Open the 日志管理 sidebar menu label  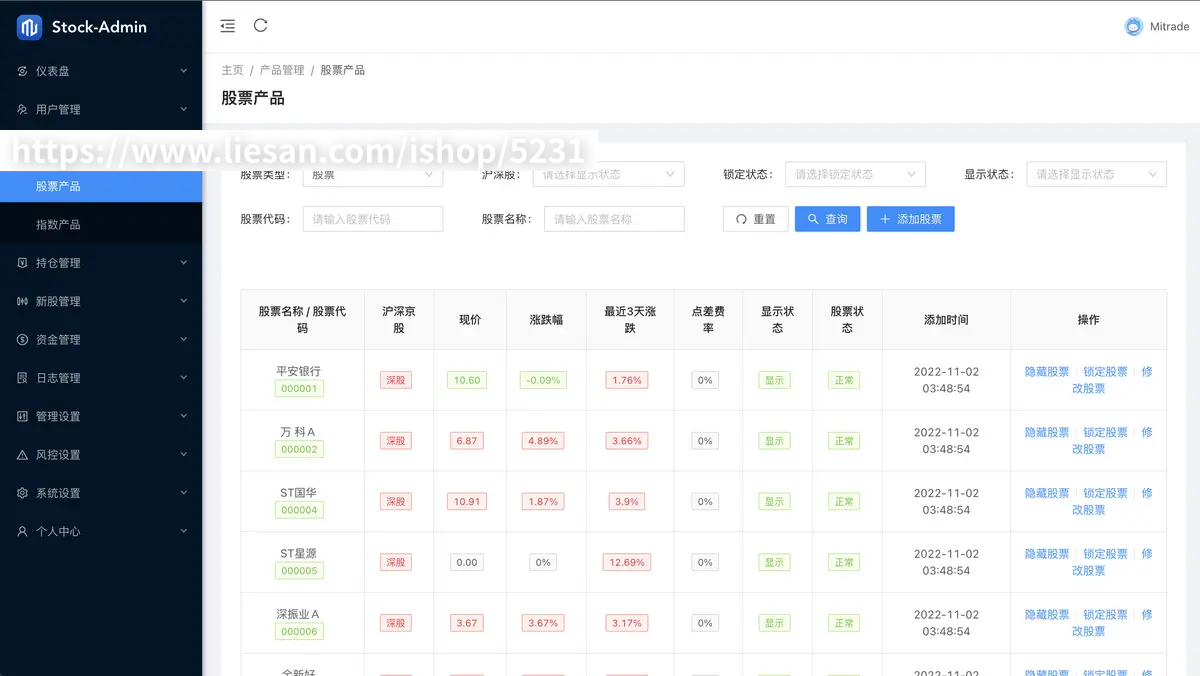click(58, 378)
